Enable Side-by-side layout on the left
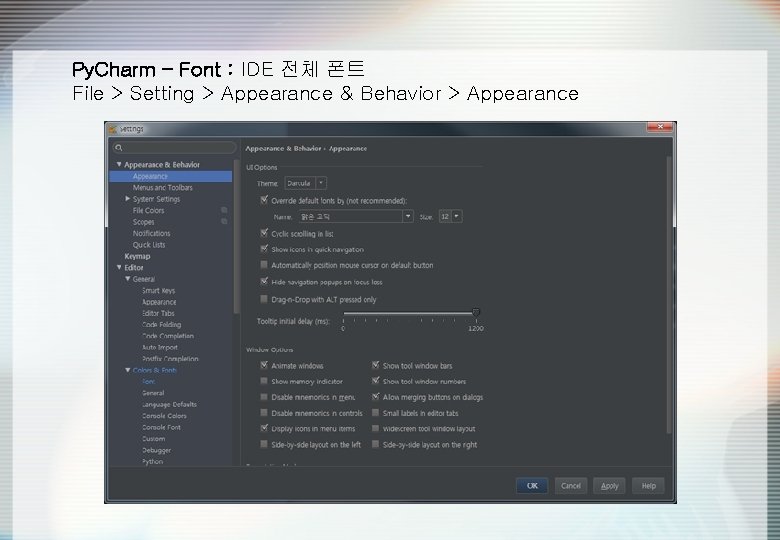The width and height of the screenshot is (780, 540). tap(264, 444)
